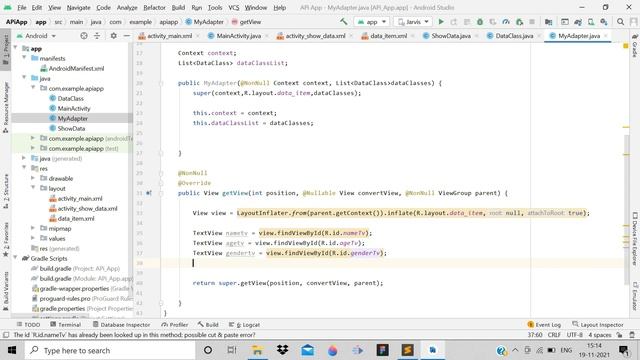
Task: Open the Project panel settings gear
Action: 113,36
